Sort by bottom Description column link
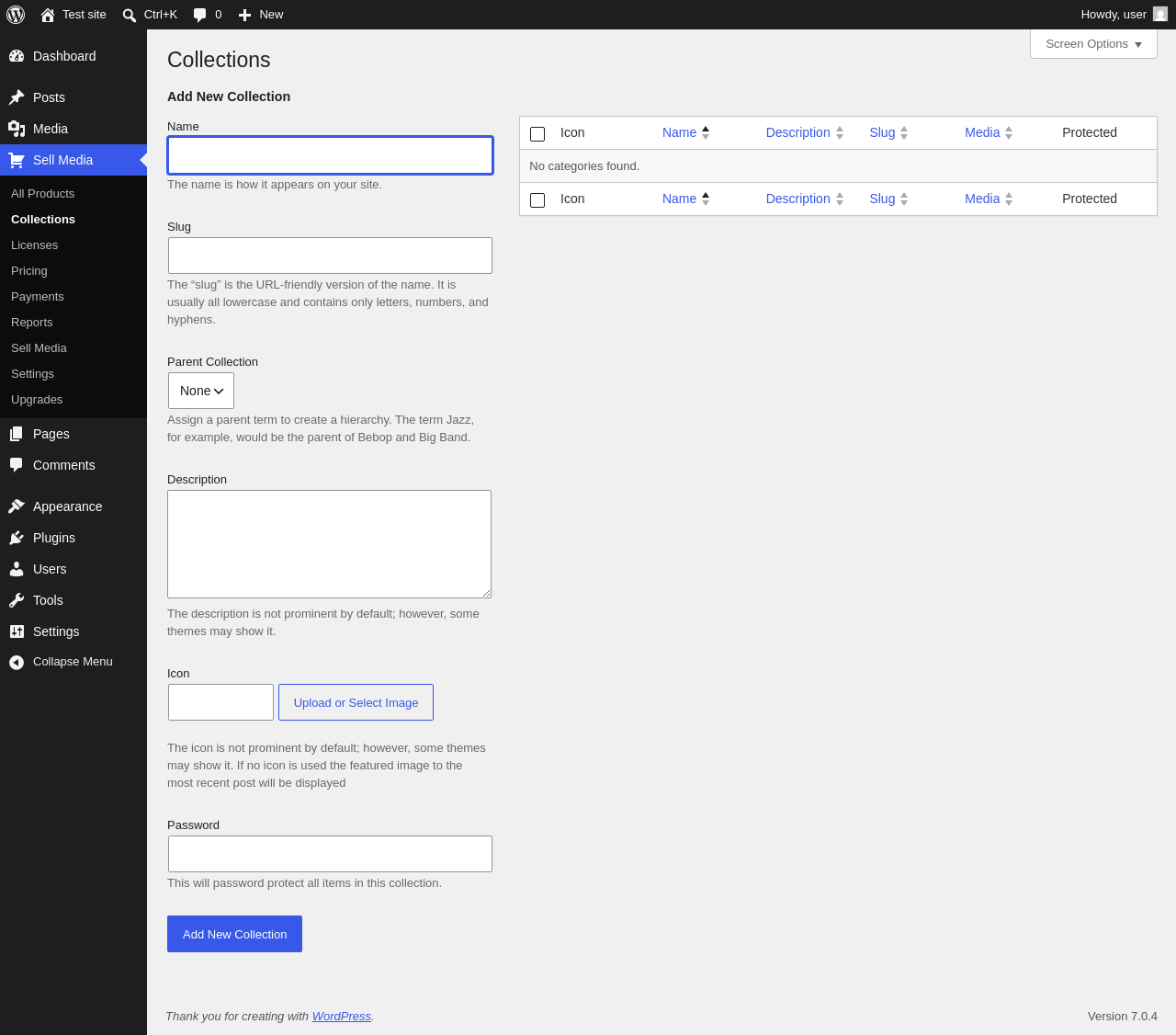This screenshot has width=1176, height=1035. click(x=797, y=199)
